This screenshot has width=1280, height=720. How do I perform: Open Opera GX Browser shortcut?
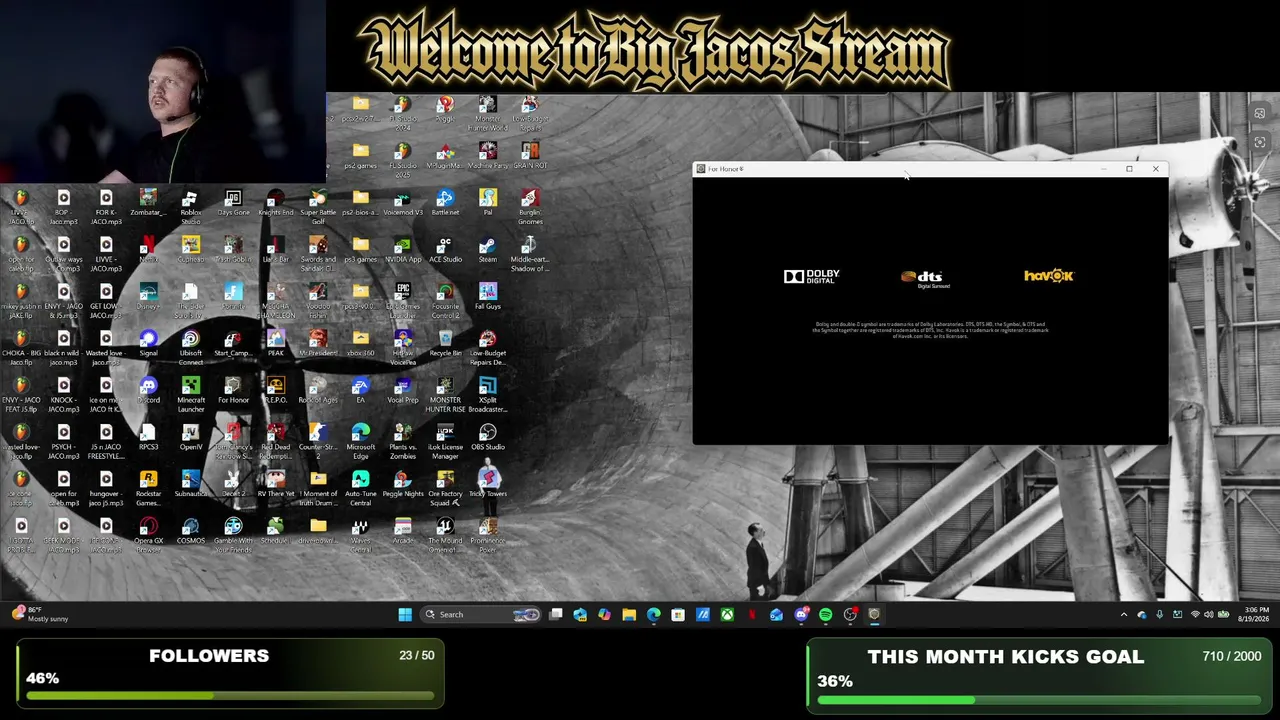(148, 535)
